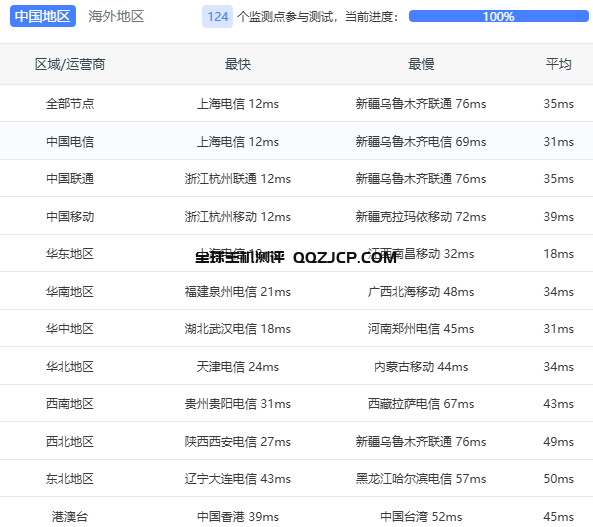
Task: Click the 区域/运营商 column header
Action: (x=70, y=64)
